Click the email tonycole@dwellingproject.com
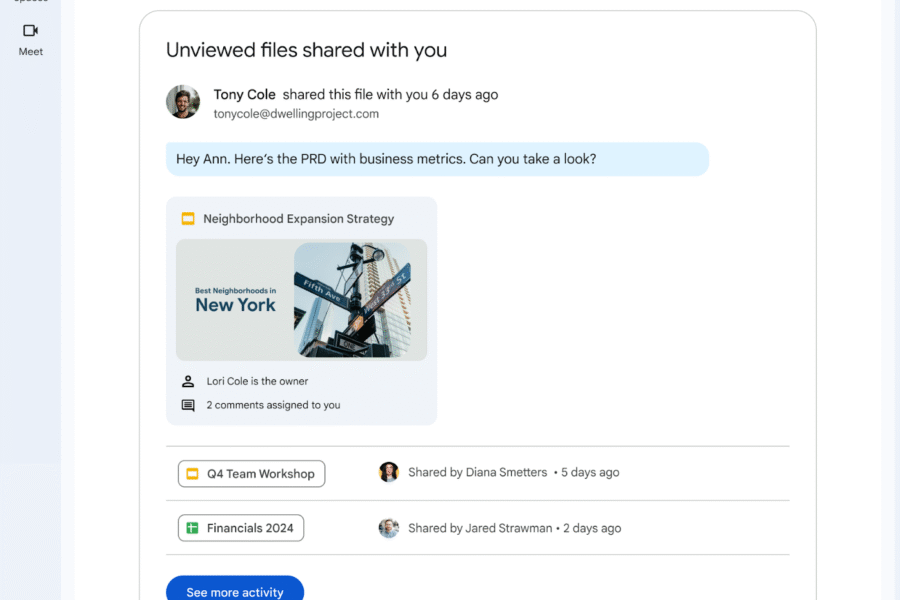The height and width of the screenshot is (600, 900). click(x=295, y=113)
